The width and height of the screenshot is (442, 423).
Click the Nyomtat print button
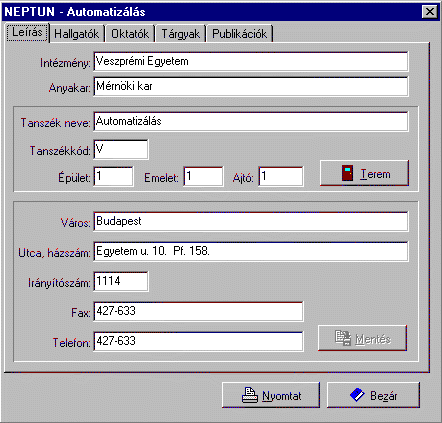[271, 395]
